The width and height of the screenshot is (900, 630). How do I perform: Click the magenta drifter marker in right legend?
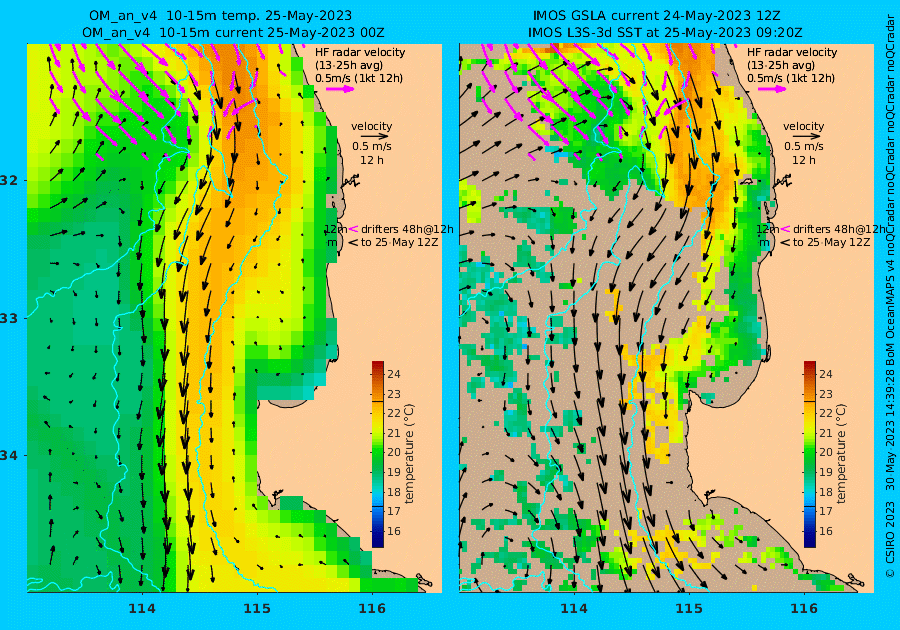tap(785, 229)
